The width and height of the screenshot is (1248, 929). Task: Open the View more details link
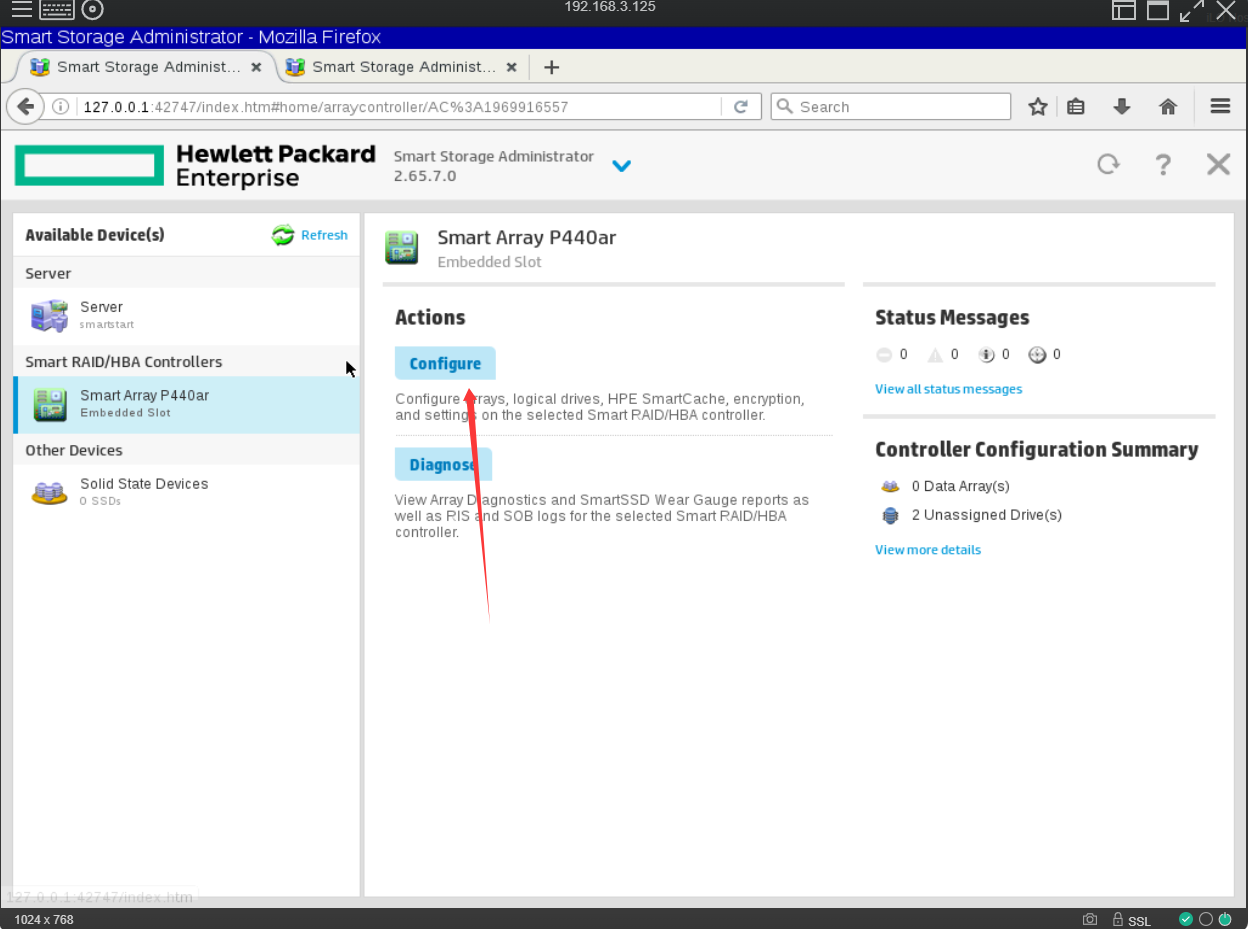pyautogui.click(x=928, y=550)
